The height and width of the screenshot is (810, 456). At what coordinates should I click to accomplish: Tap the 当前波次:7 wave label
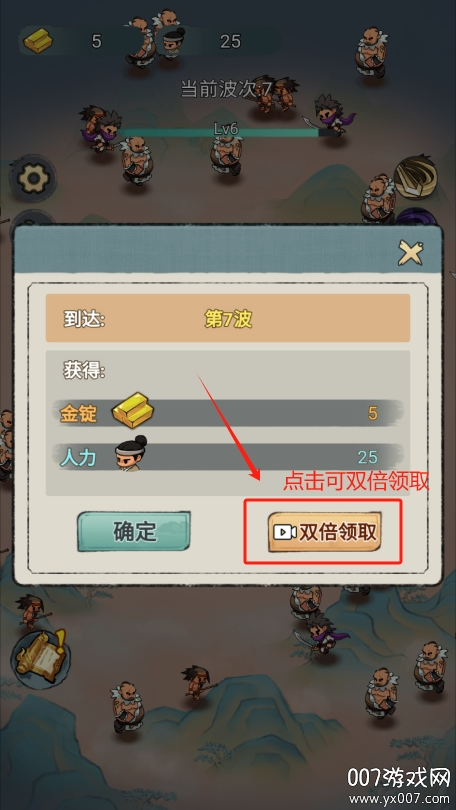[x=226, y=89]
